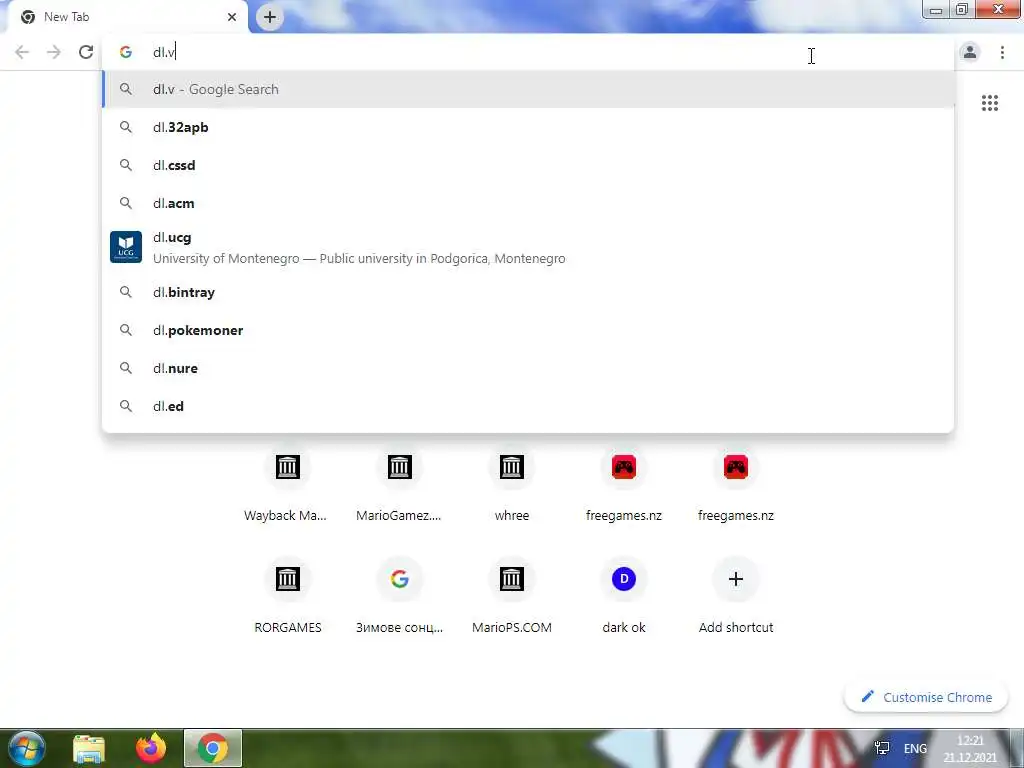
Task: Open File Explorer from the taskbar
Action: point(89,748)
